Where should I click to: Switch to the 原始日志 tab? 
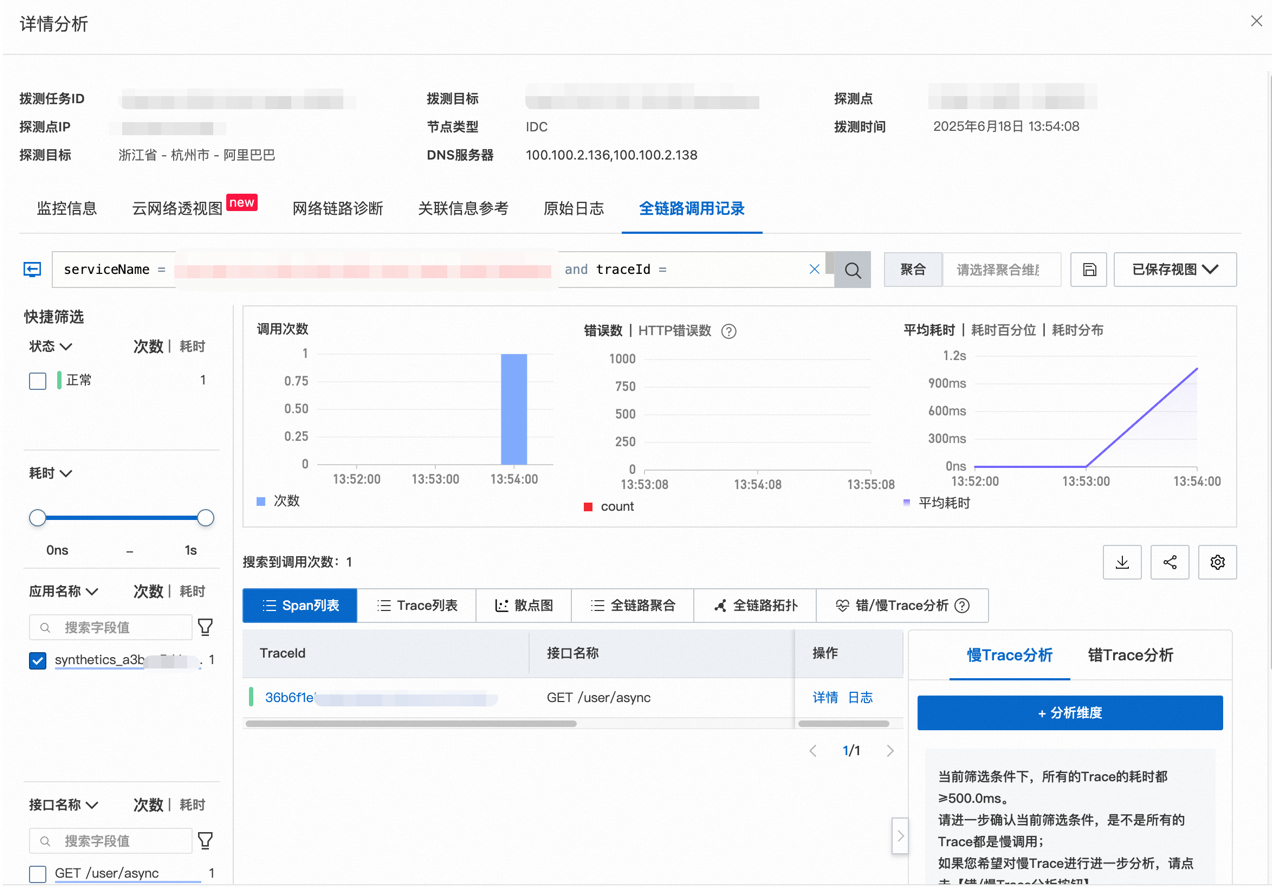point(574,209)
